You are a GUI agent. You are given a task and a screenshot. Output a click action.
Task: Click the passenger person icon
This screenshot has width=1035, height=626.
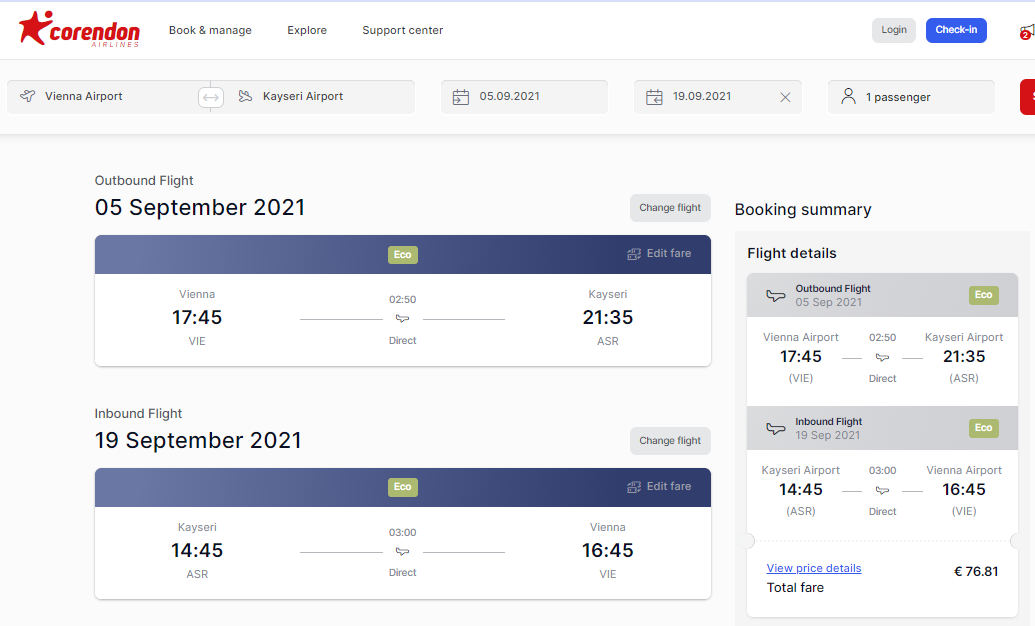pyautogui.click(x=848, y=96)
